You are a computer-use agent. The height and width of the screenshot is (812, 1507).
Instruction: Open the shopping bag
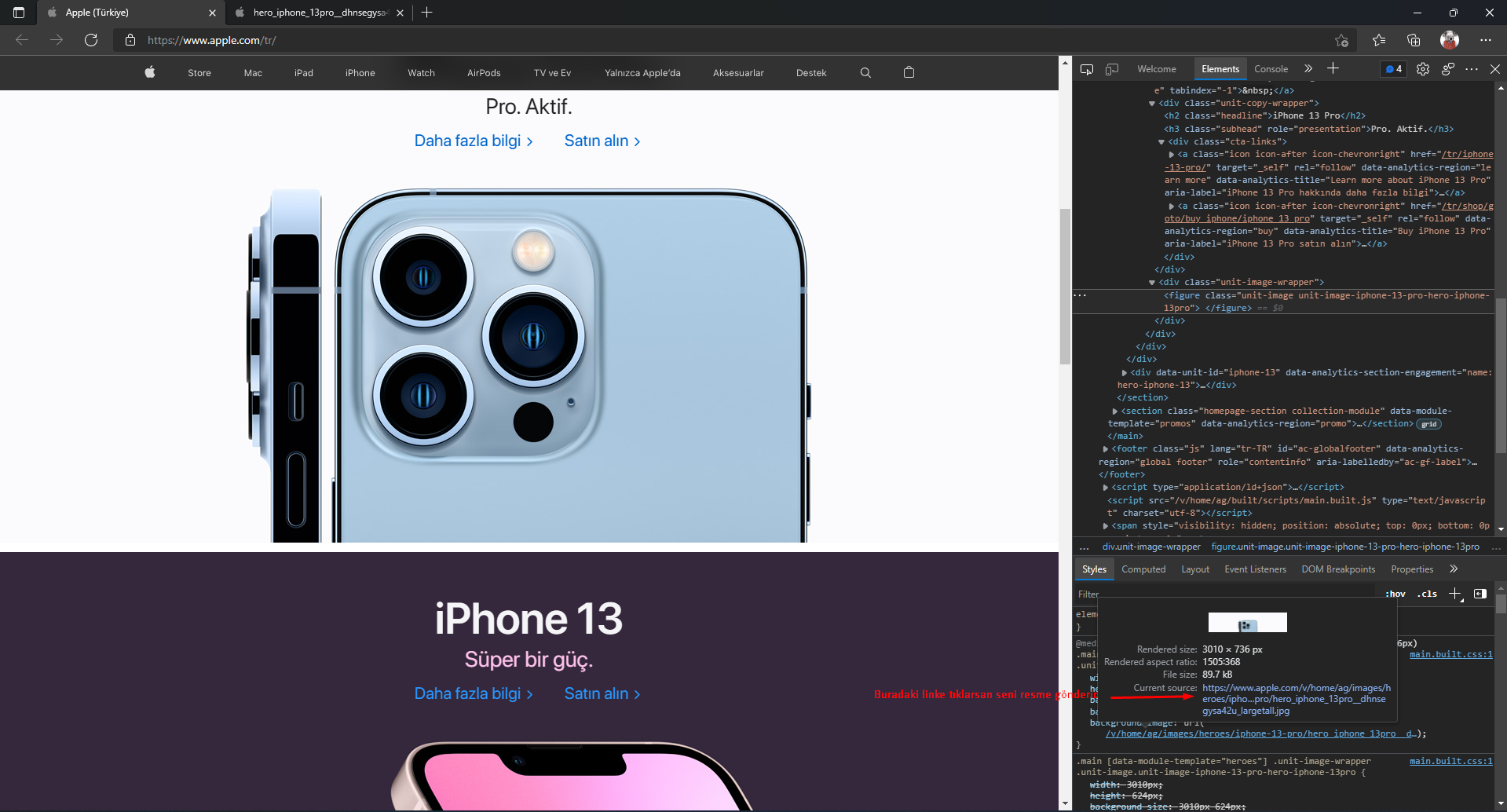point(909,72)
